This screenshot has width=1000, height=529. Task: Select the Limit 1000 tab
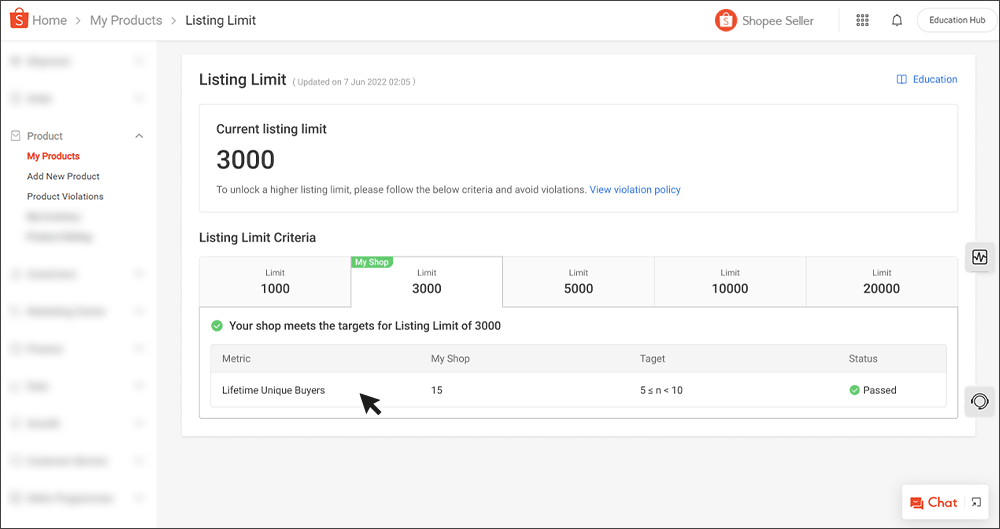click(x=275, y=281)
